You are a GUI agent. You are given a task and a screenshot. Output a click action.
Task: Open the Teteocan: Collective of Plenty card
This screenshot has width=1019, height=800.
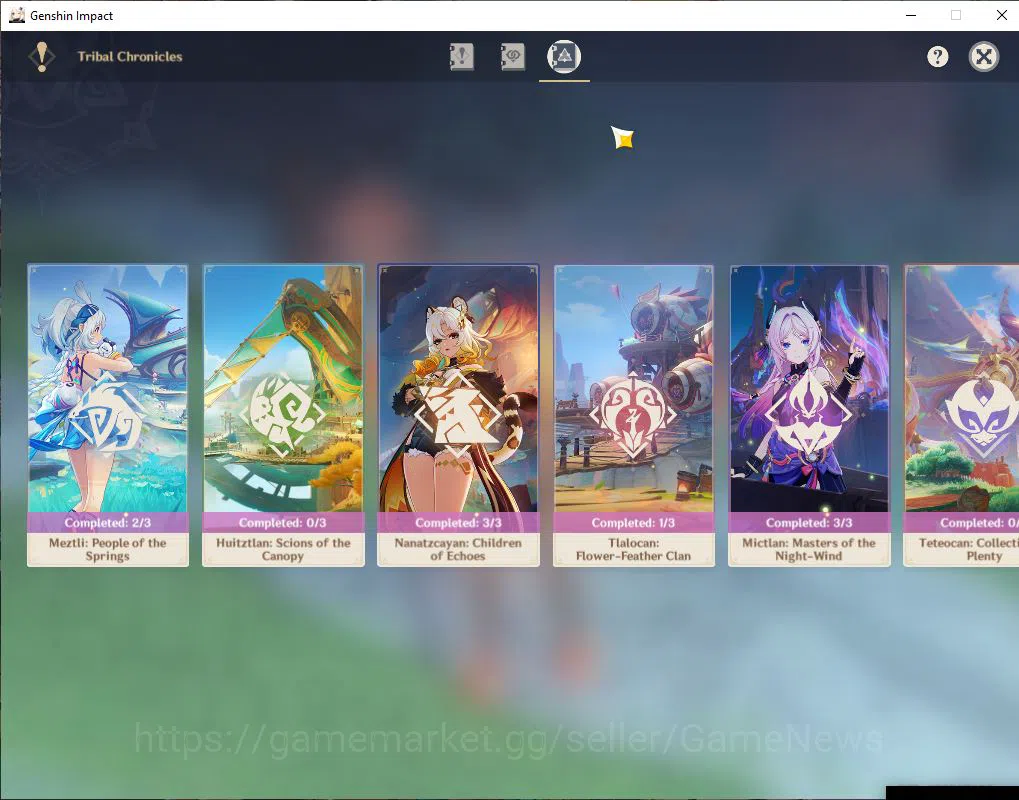[x=961, y=415]
